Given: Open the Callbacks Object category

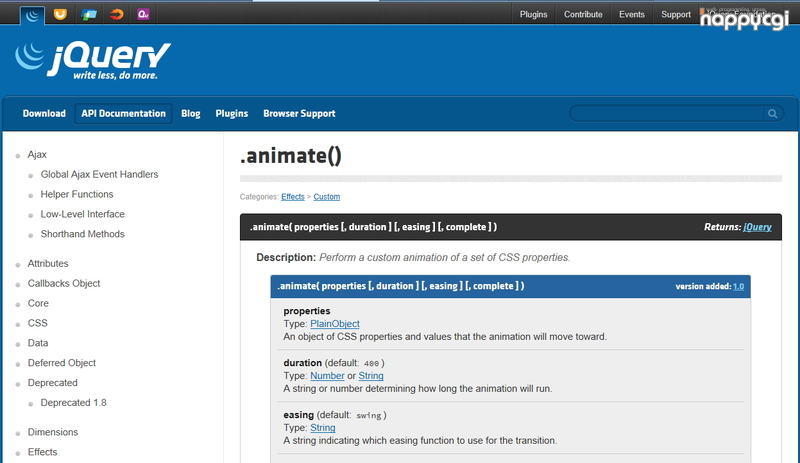Looking at the screenshot, I should pyautogui.click(x=64, y=283).
